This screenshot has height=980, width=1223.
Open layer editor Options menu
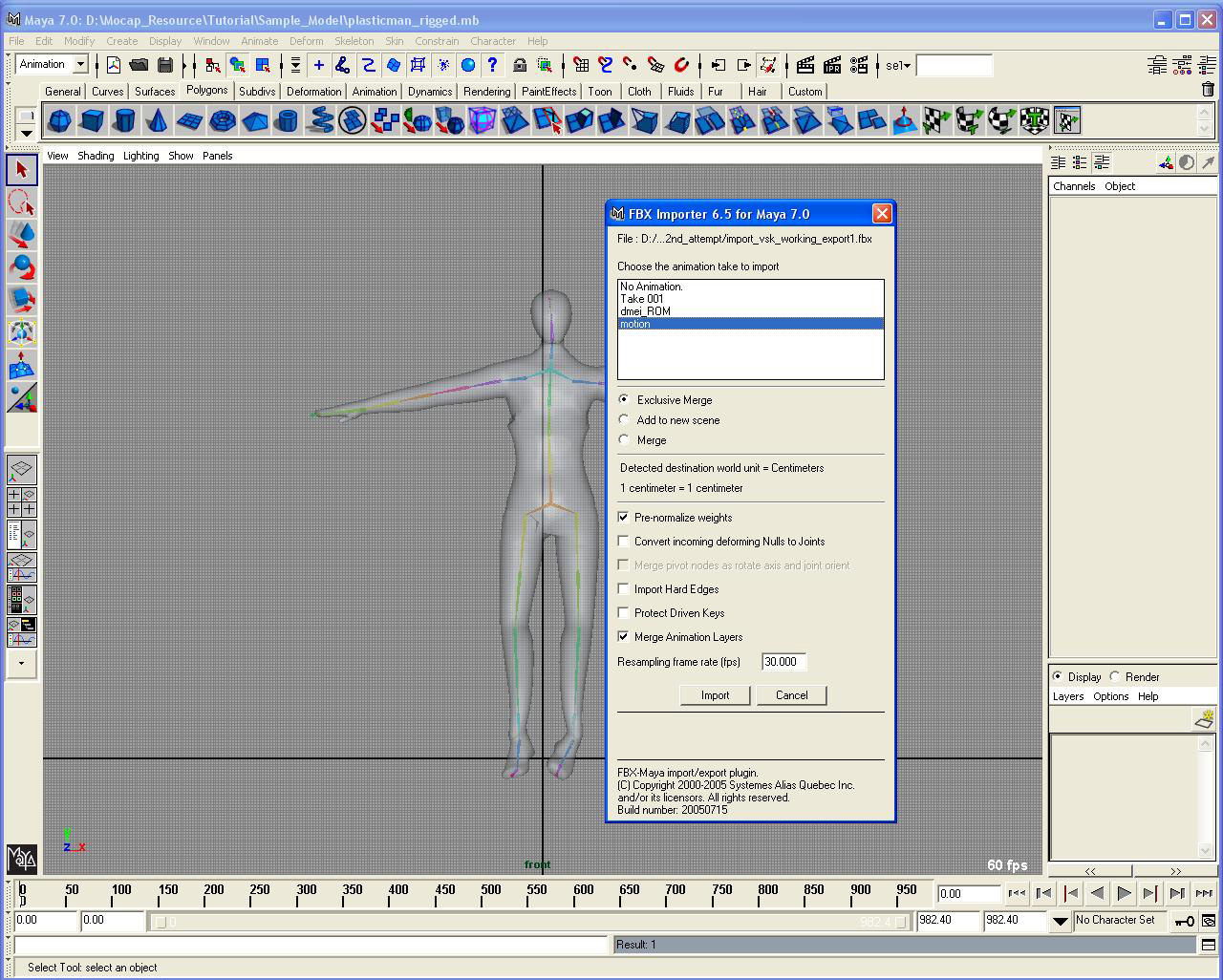[1110, 696]
